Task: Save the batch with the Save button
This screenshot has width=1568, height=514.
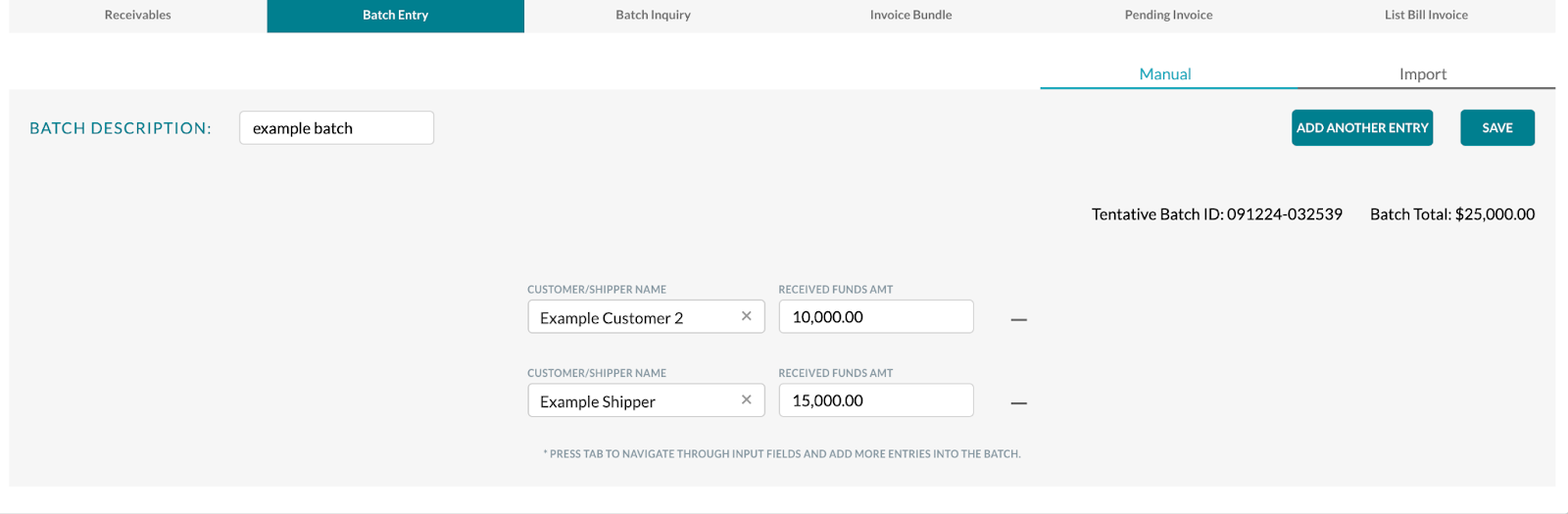Action: [x=1497, y=128]
